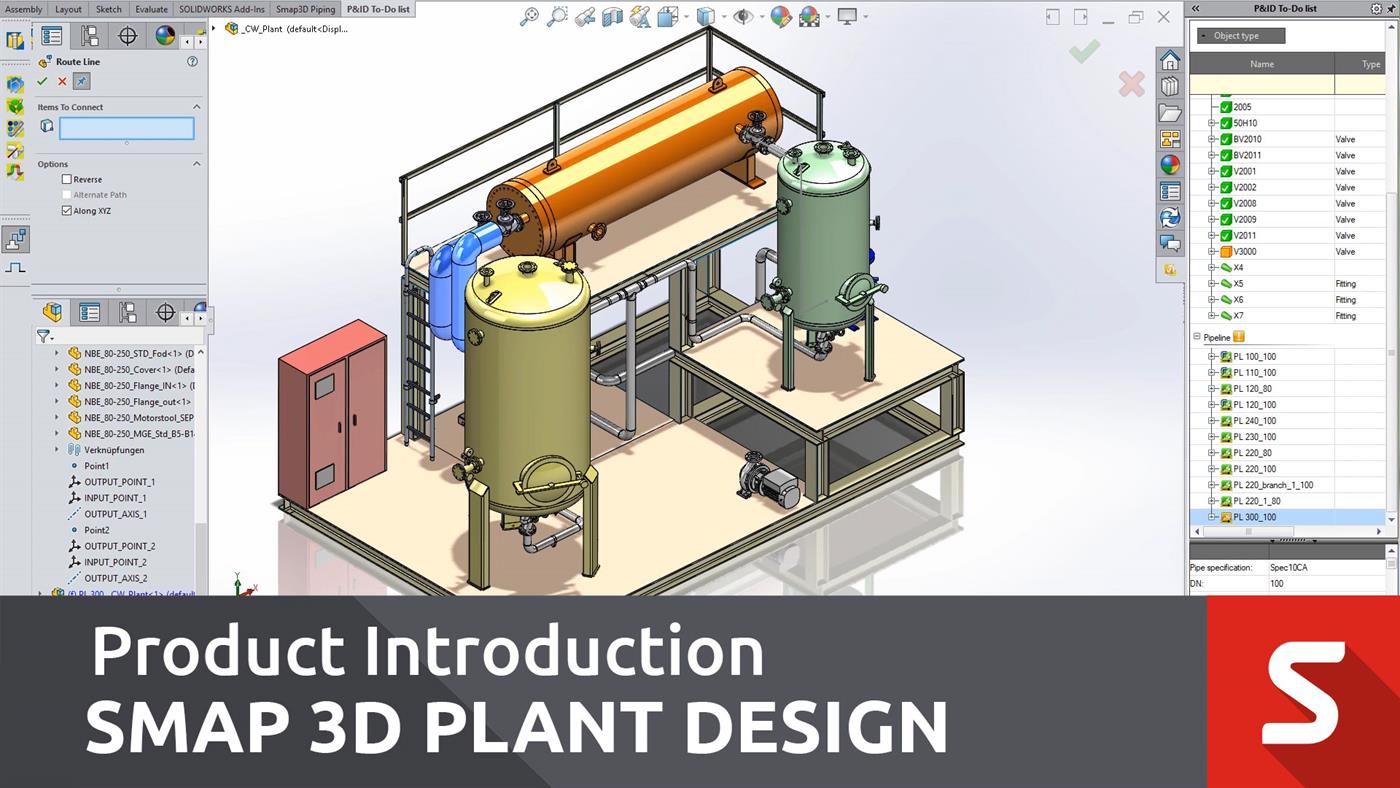Open Route Line help via question mark

[x=192, y=61]
